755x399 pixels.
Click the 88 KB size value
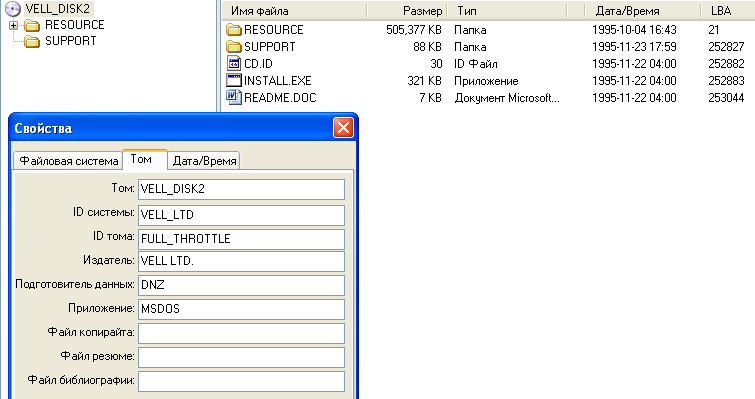coord(427,47)
